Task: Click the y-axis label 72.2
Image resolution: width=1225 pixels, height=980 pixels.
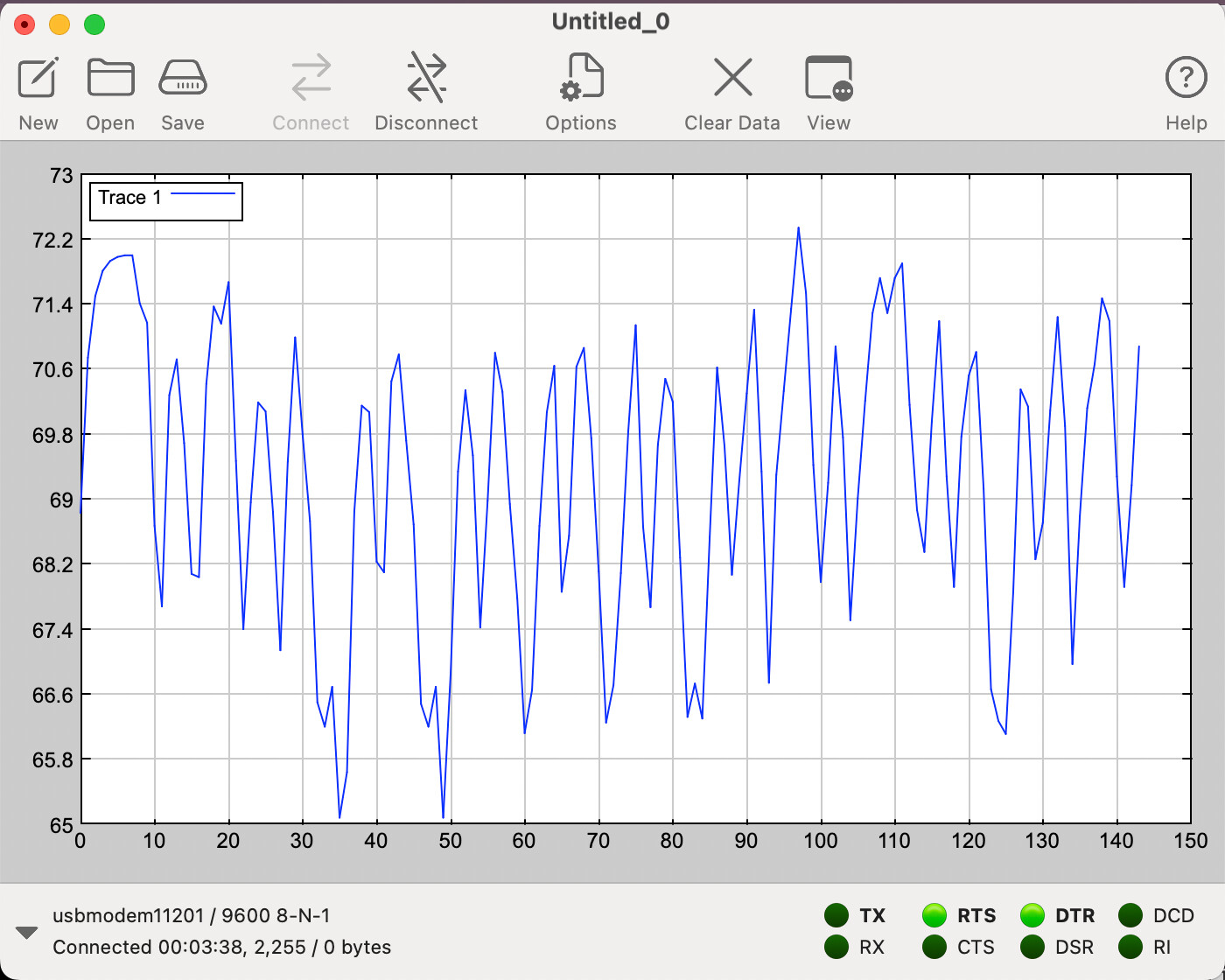Action: (x=52, y=240)
